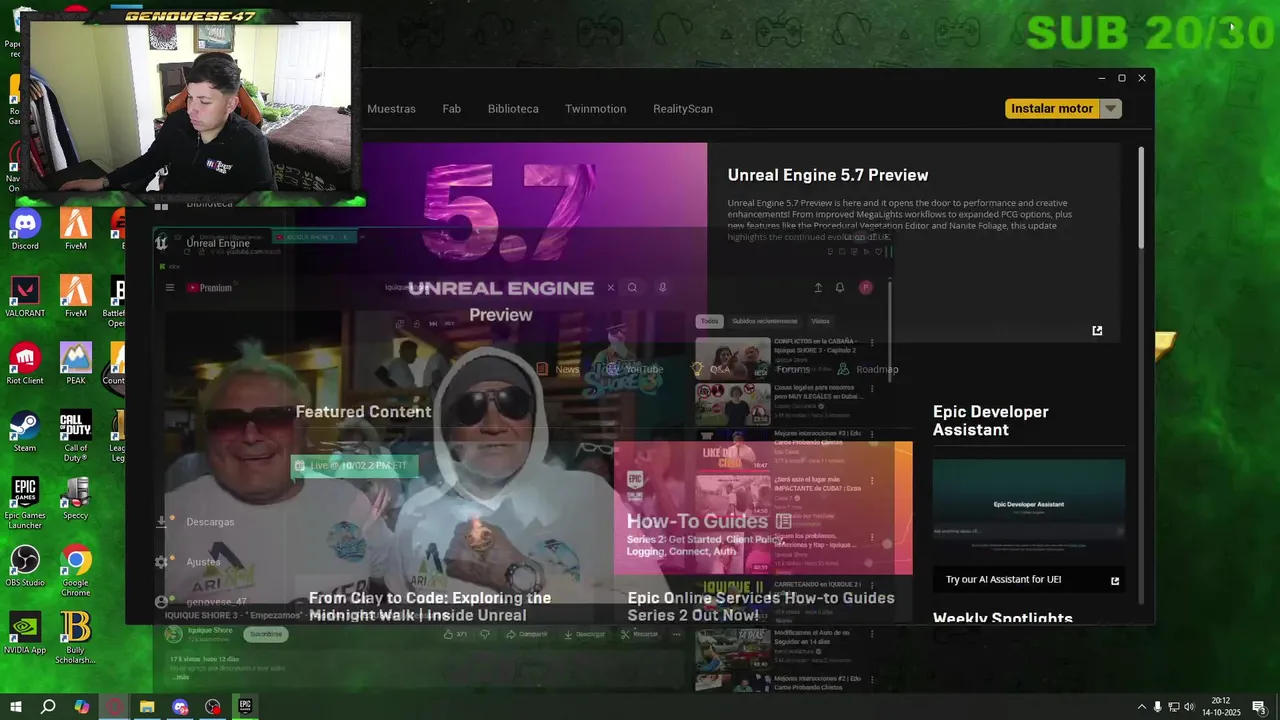
Task: Open Epic Games Launcher desktop shortcut
Action: point(25,503)
